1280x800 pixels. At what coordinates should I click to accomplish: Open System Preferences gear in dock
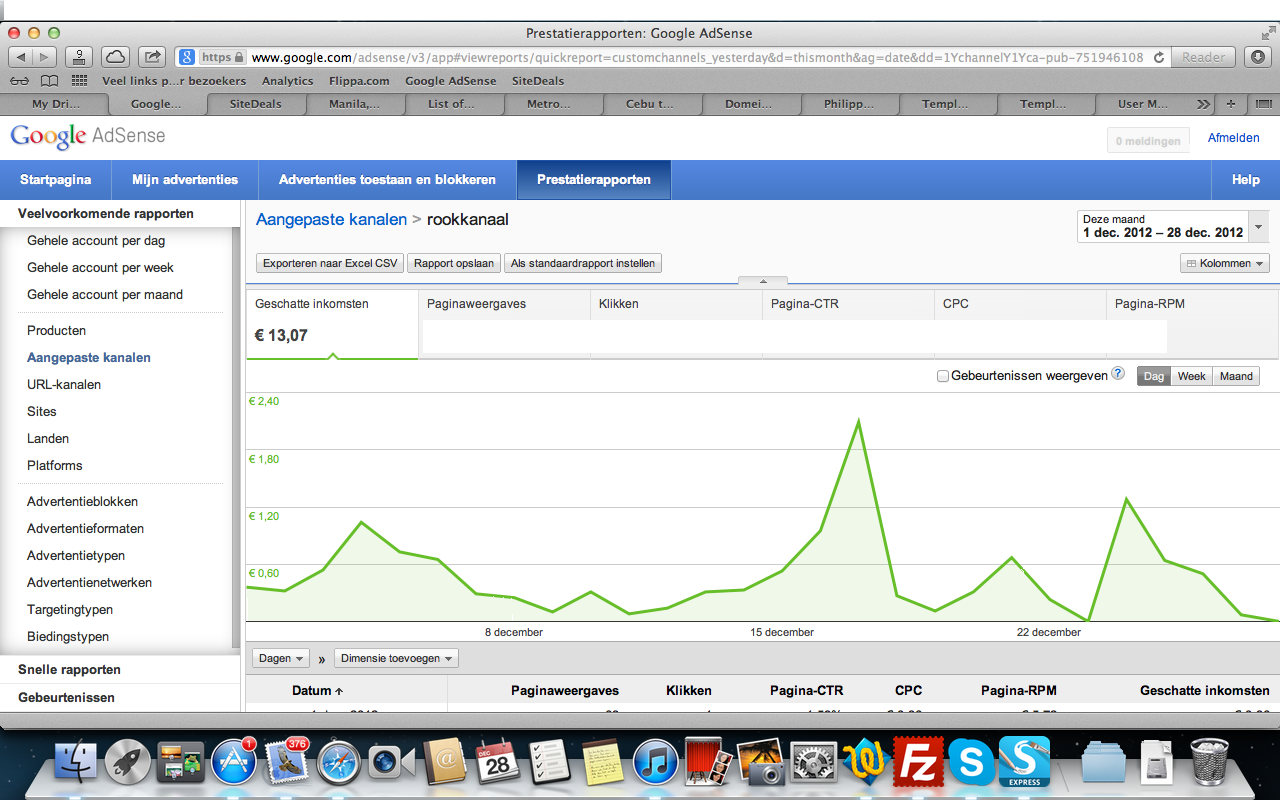tap(814, 763)
